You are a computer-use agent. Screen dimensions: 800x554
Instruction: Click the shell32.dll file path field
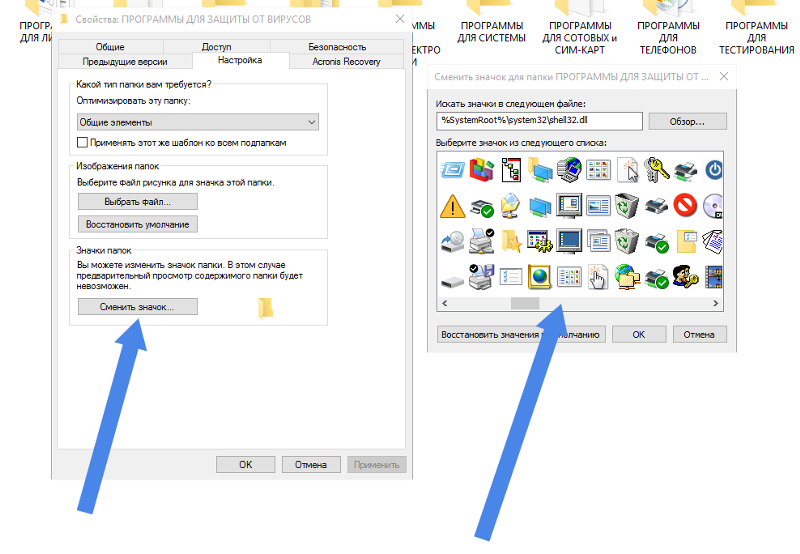[x=539, y=121]
